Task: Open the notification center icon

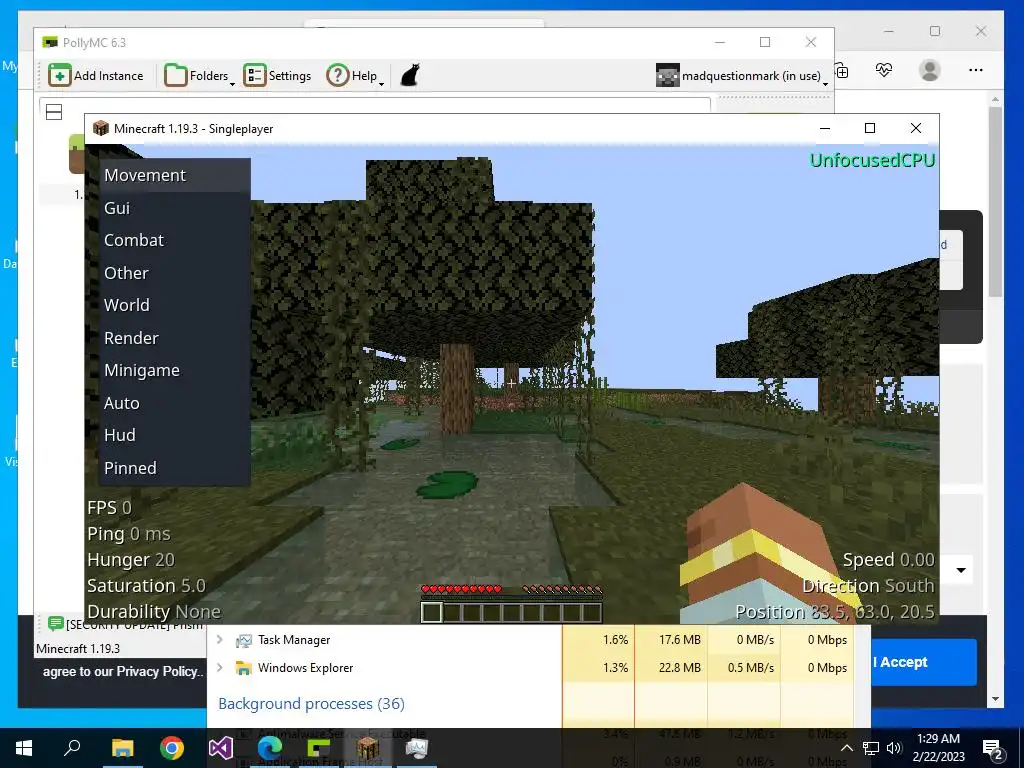Action: [x=993, y=748]
